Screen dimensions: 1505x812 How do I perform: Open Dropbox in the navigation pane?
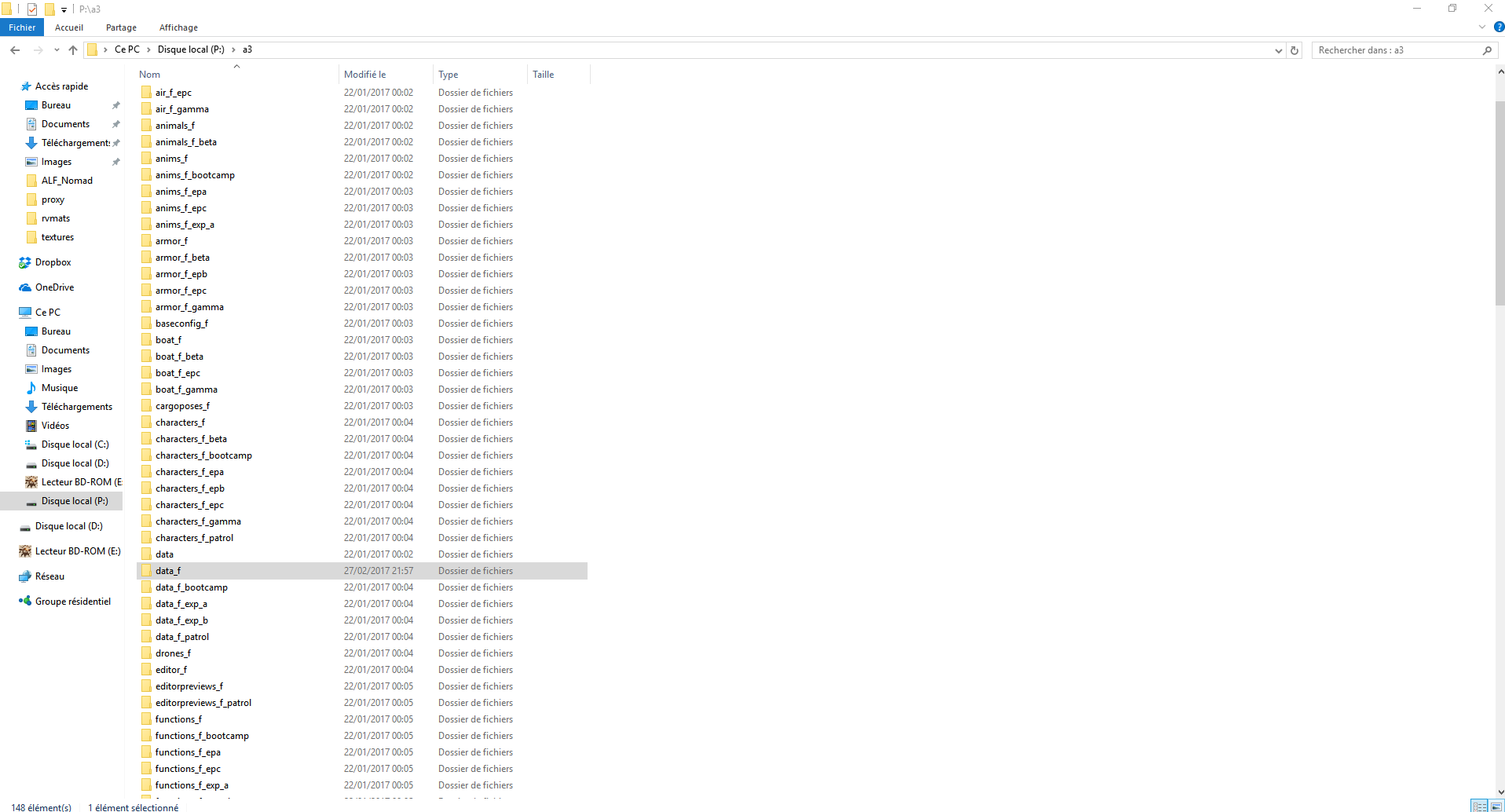coord(53,262)
